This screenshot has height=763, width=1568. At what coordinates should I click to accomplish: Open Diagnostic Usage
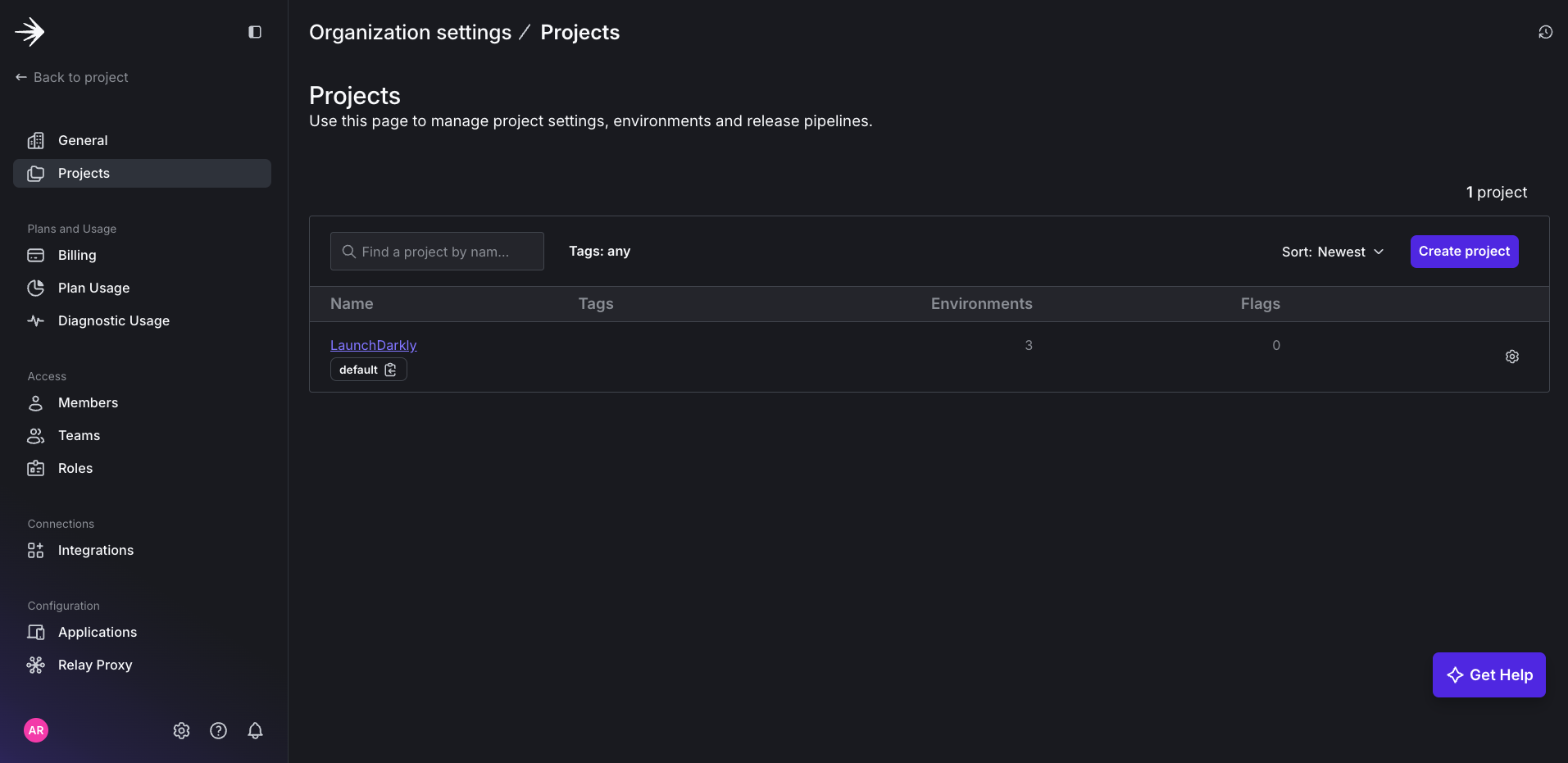tap(114, 320)
